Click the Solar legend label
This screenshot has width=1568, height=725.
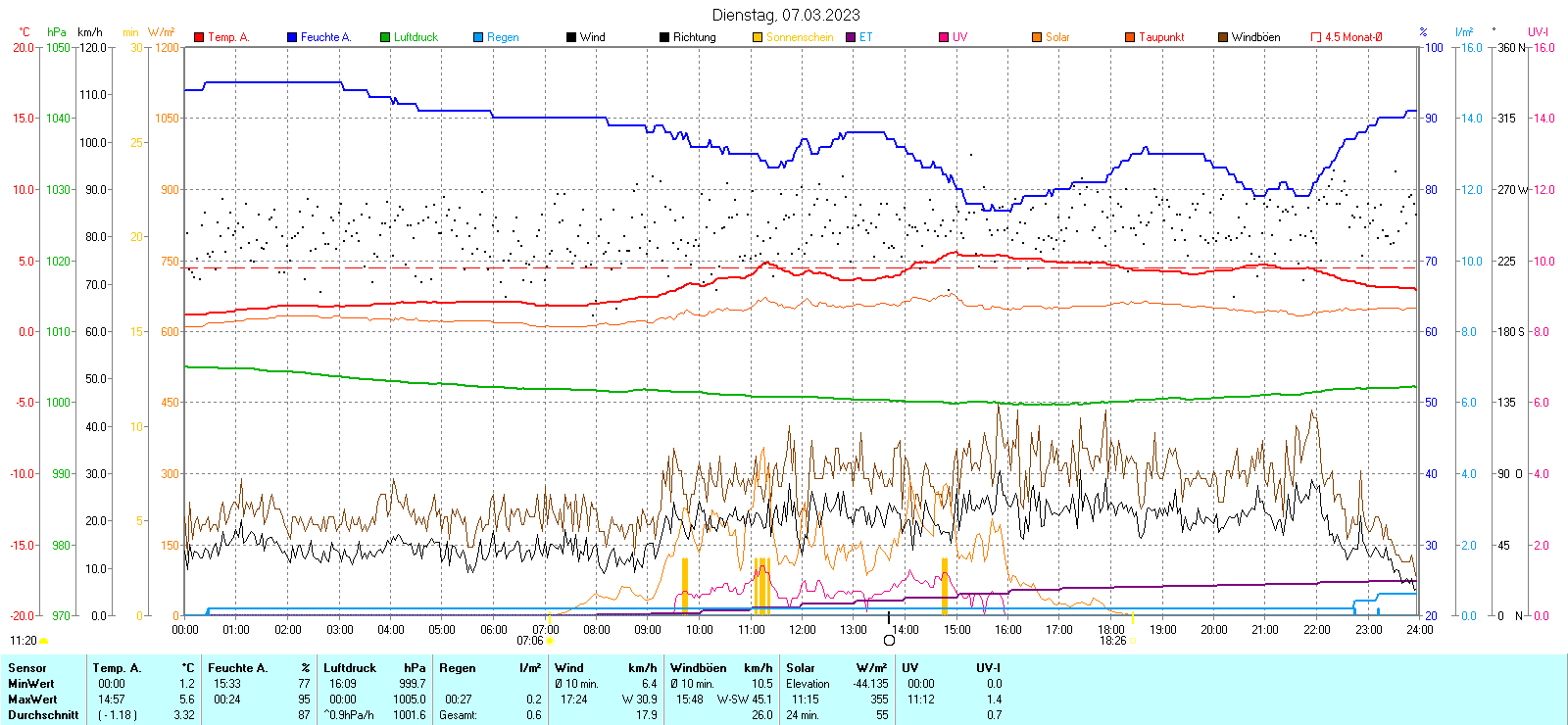pyautogui.click(x=1057, y=37)
